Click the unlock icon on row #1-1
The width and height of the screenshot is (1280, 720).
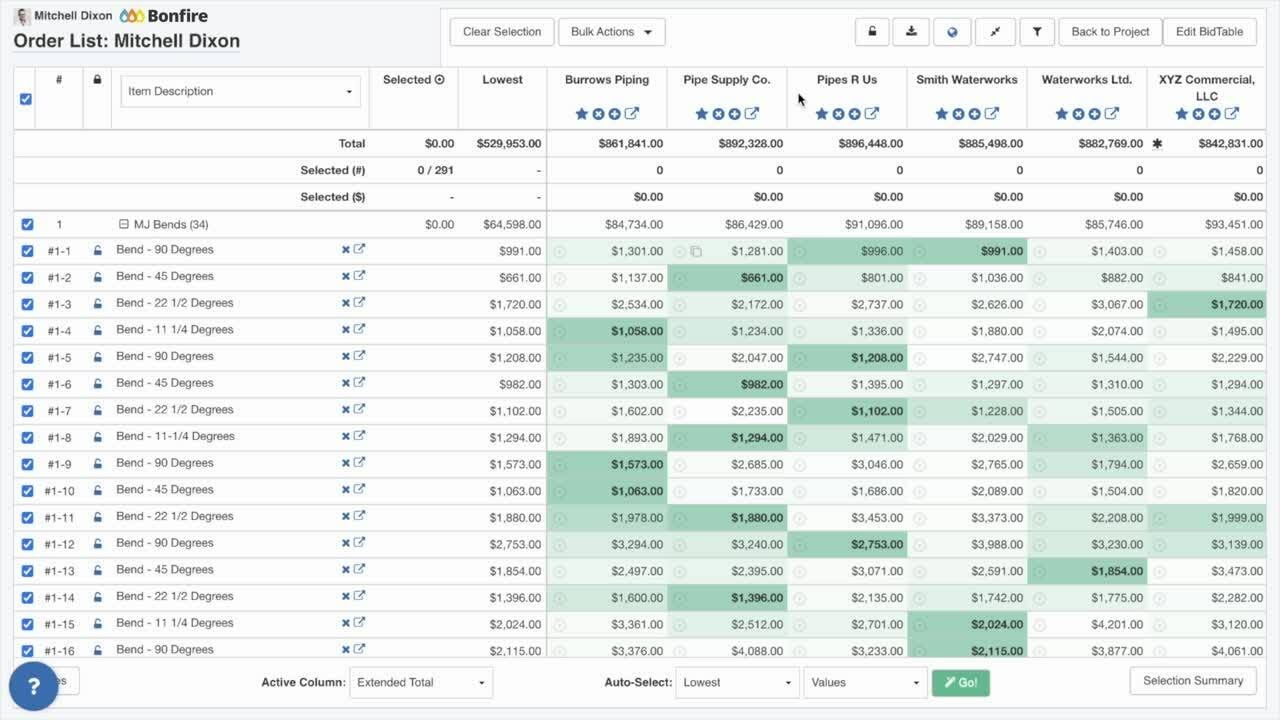click(98, 251)
